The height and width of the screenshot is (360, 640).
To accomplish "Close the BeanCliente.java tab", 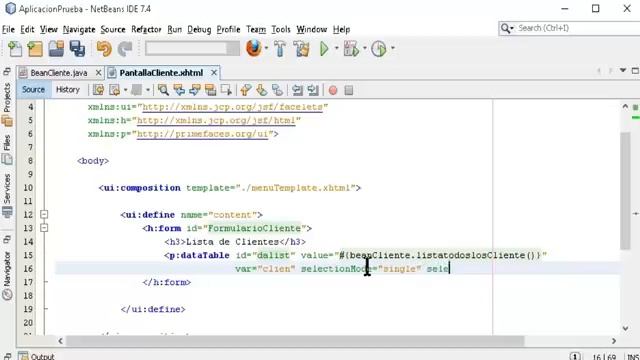I will point(98,73).
